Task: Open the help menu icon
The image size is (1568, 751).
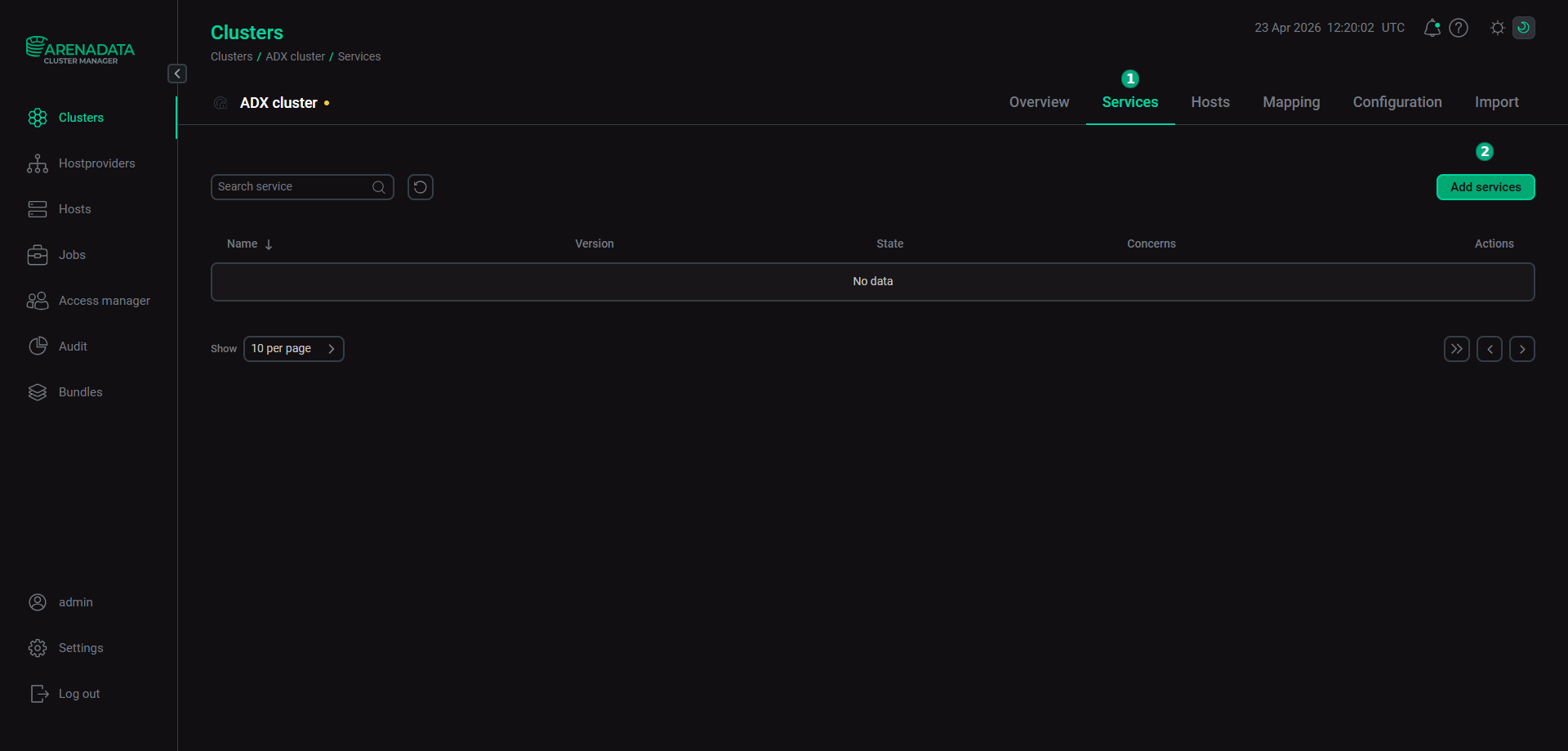Action: point(1459,28)
